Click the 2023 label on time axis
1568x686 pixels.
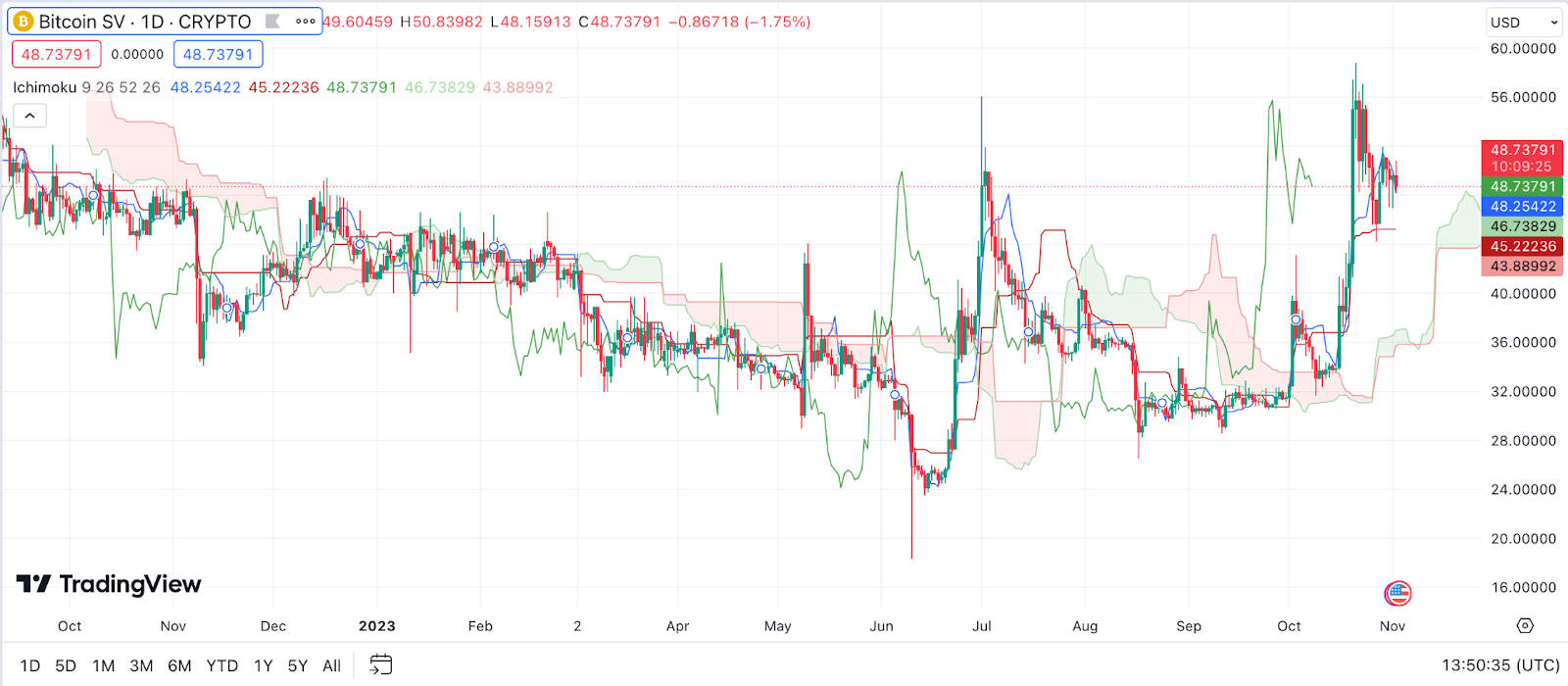point(377,625)
